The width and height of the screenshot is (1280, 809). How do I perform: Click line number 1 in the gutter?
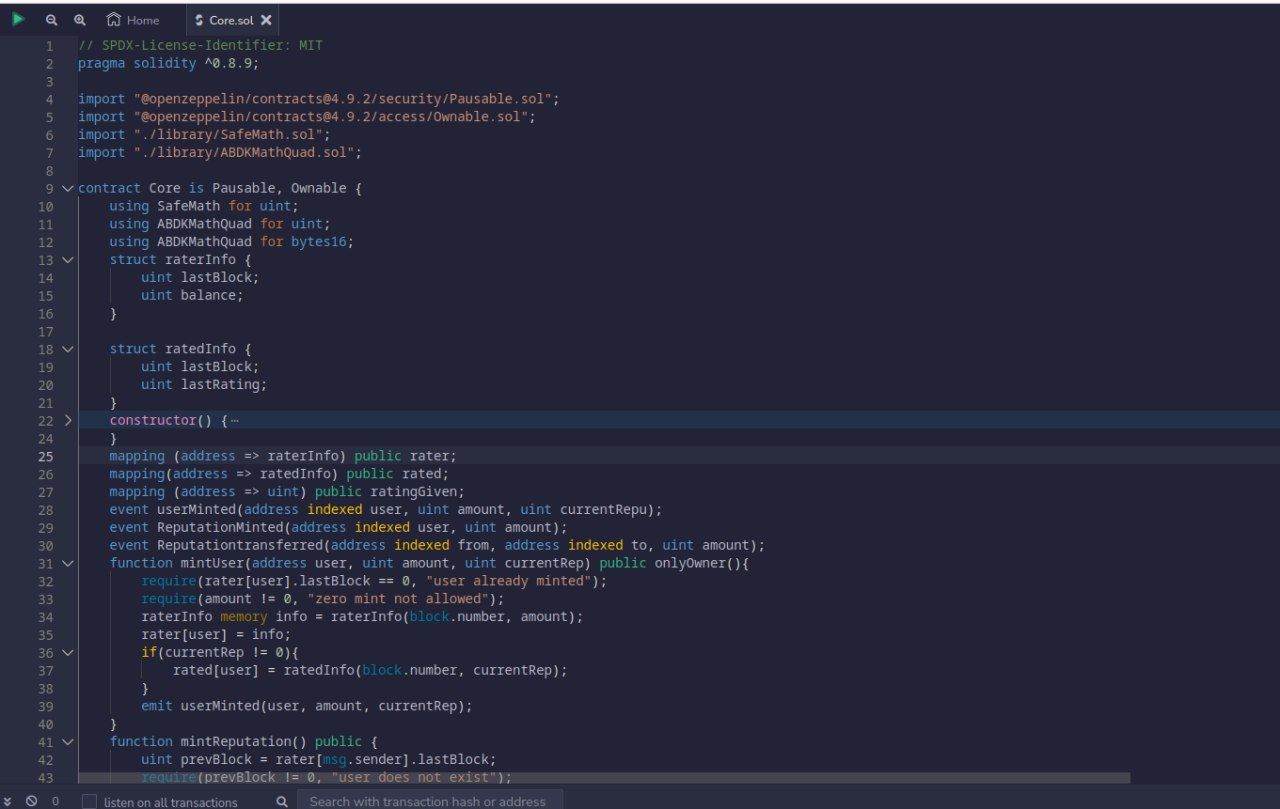coord(50,46)
